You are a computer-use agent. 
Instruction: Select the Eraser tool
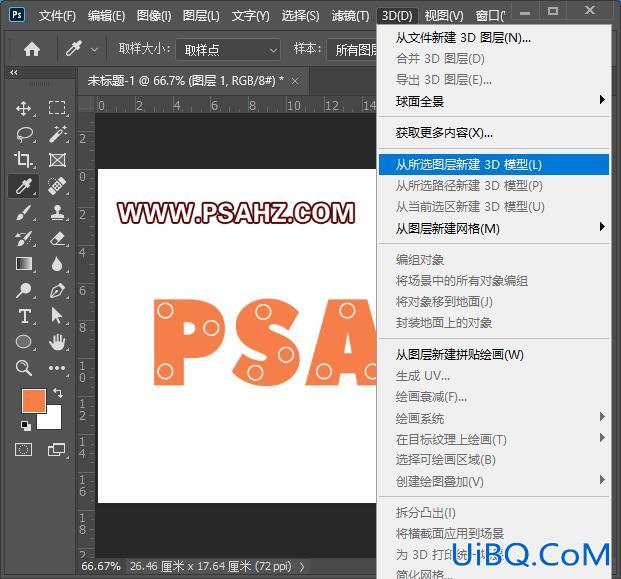pyautogui.click(x=57, y=238)
